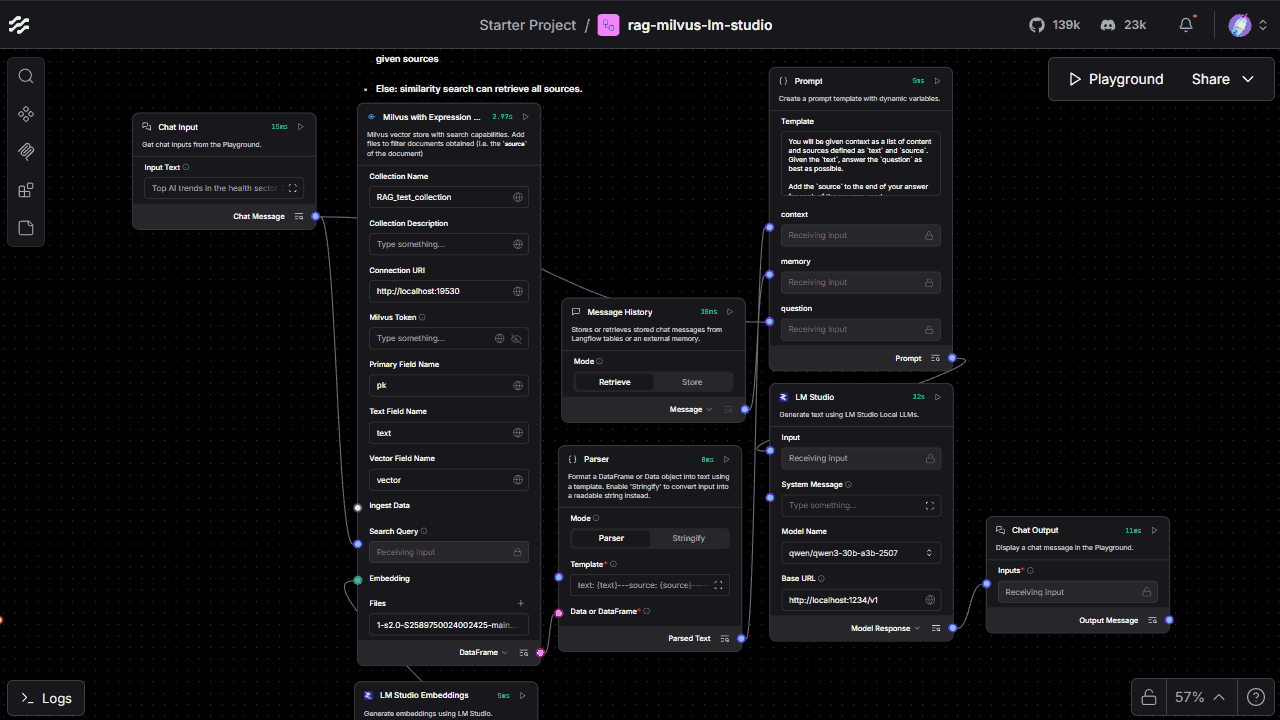Click the Connection URI field
Screen dimensions: 1280x720
click(440, 292)
